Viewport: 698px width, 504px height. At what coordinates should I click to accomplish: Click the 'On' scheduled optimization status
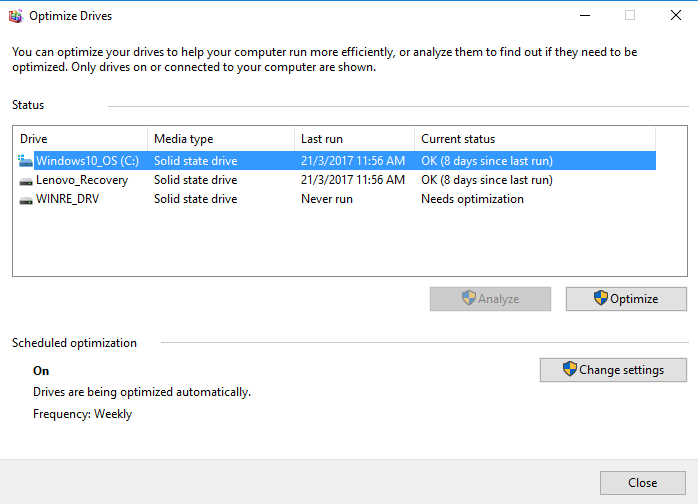[x=41, y=371]
